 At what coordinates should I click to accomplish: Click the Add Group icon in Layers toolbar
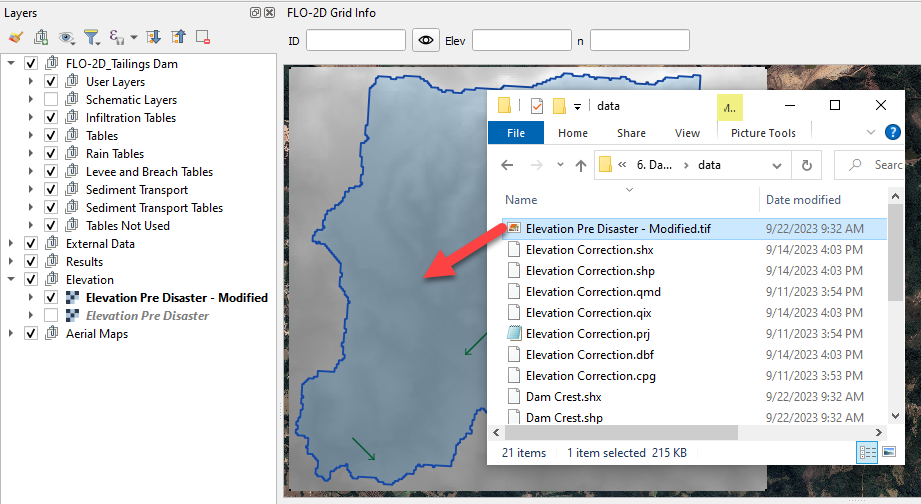click(41, 38)
